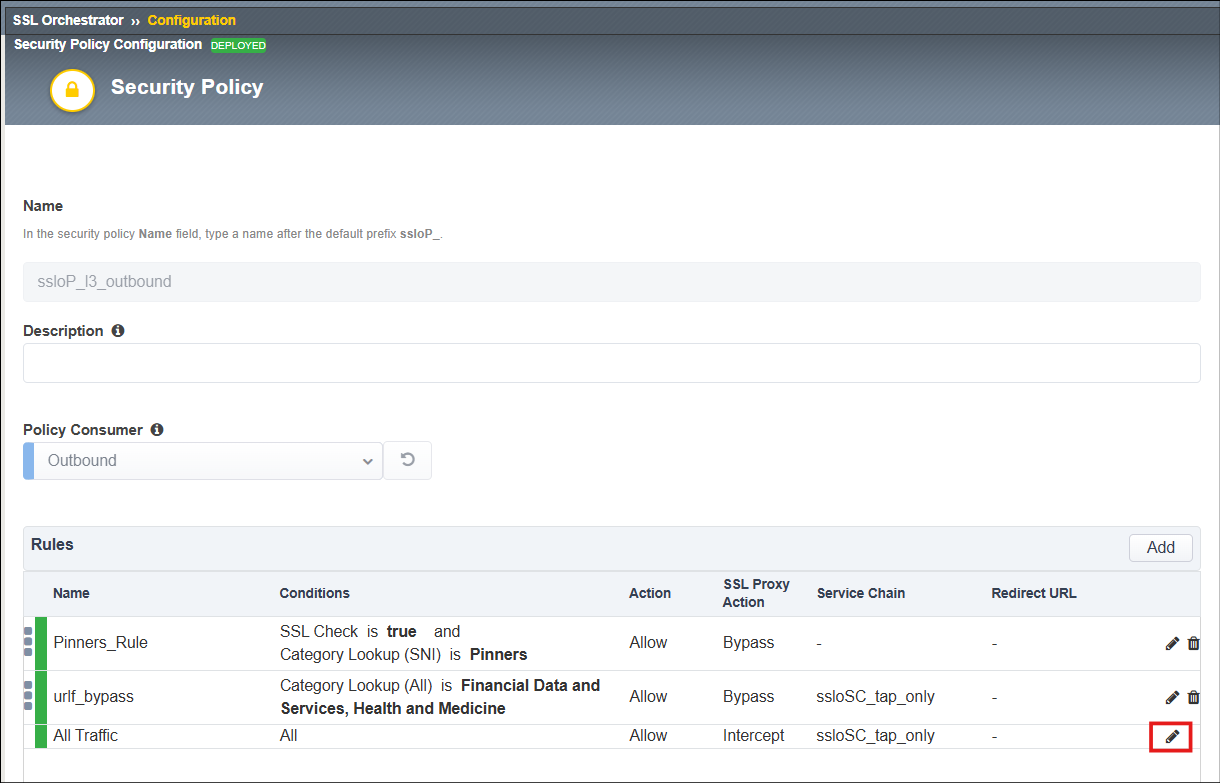This screenshot has width=1220, height=783.
Task: Click the Rules section heading
Action: (x=52, y=545)
